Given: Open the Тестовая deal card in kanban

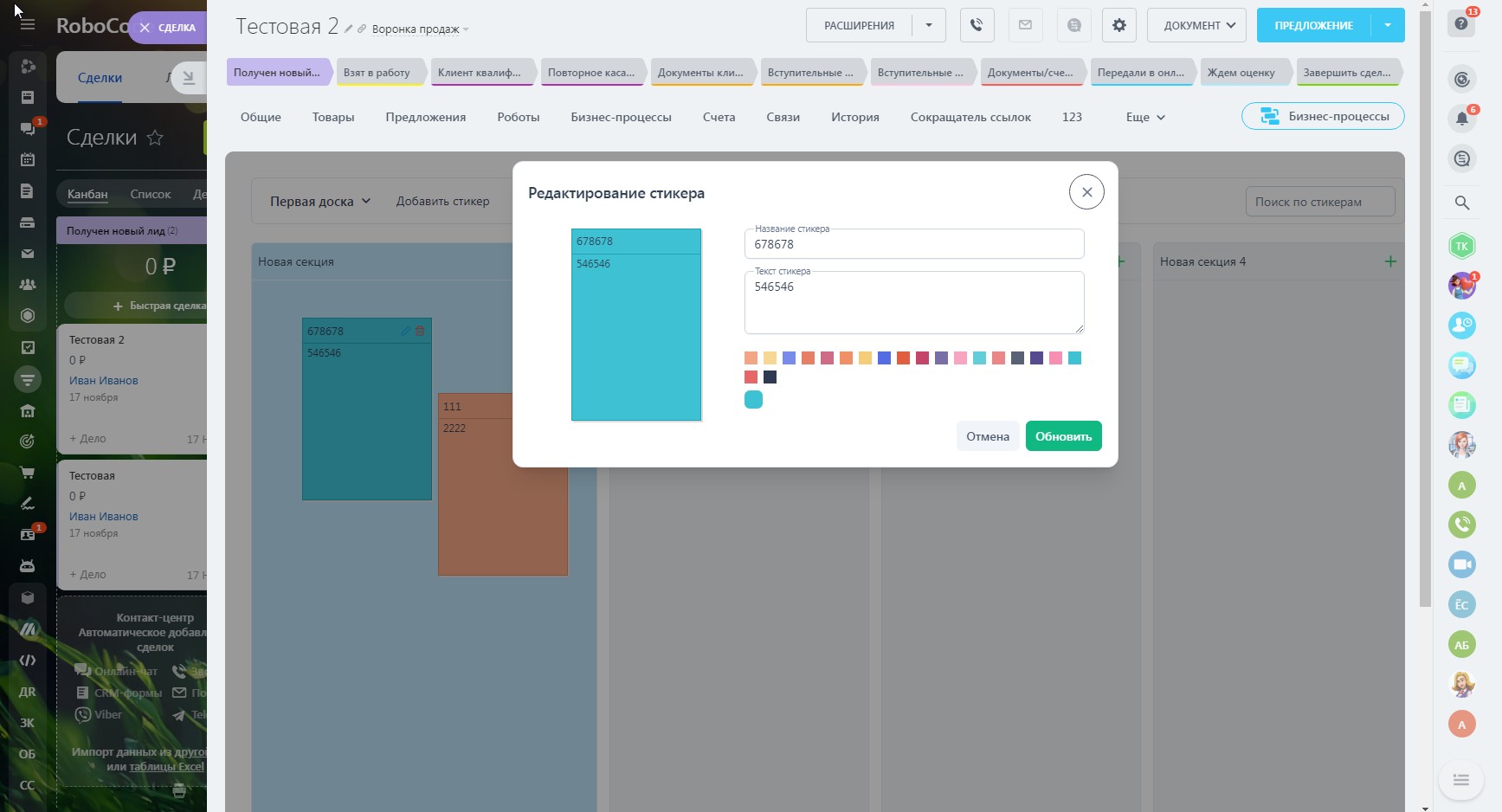Looking at the screenshot, I should [132, 525].
